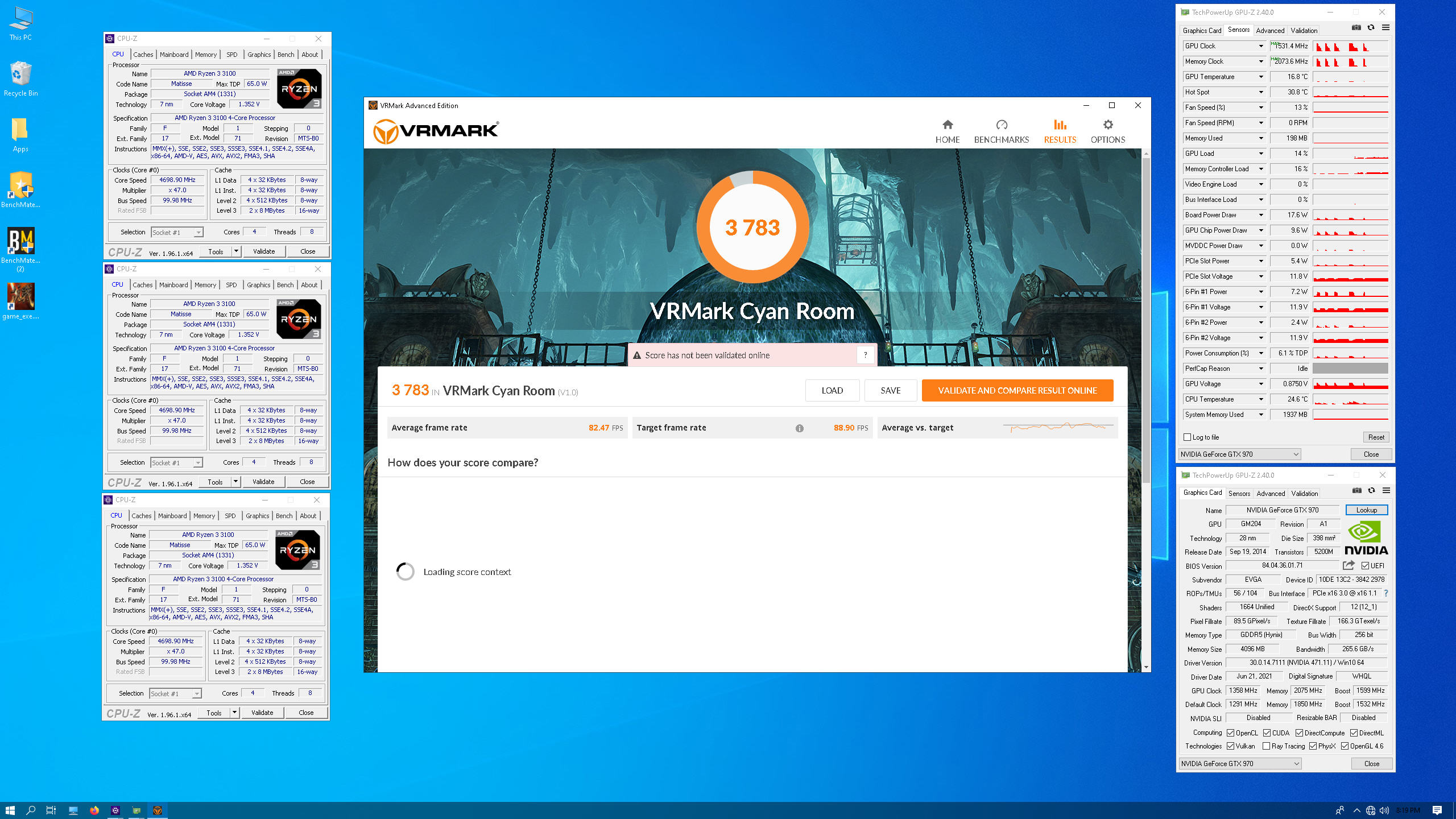Open VRMark RESULTS section
The image size is (1456, 819).
[1060, 131]
